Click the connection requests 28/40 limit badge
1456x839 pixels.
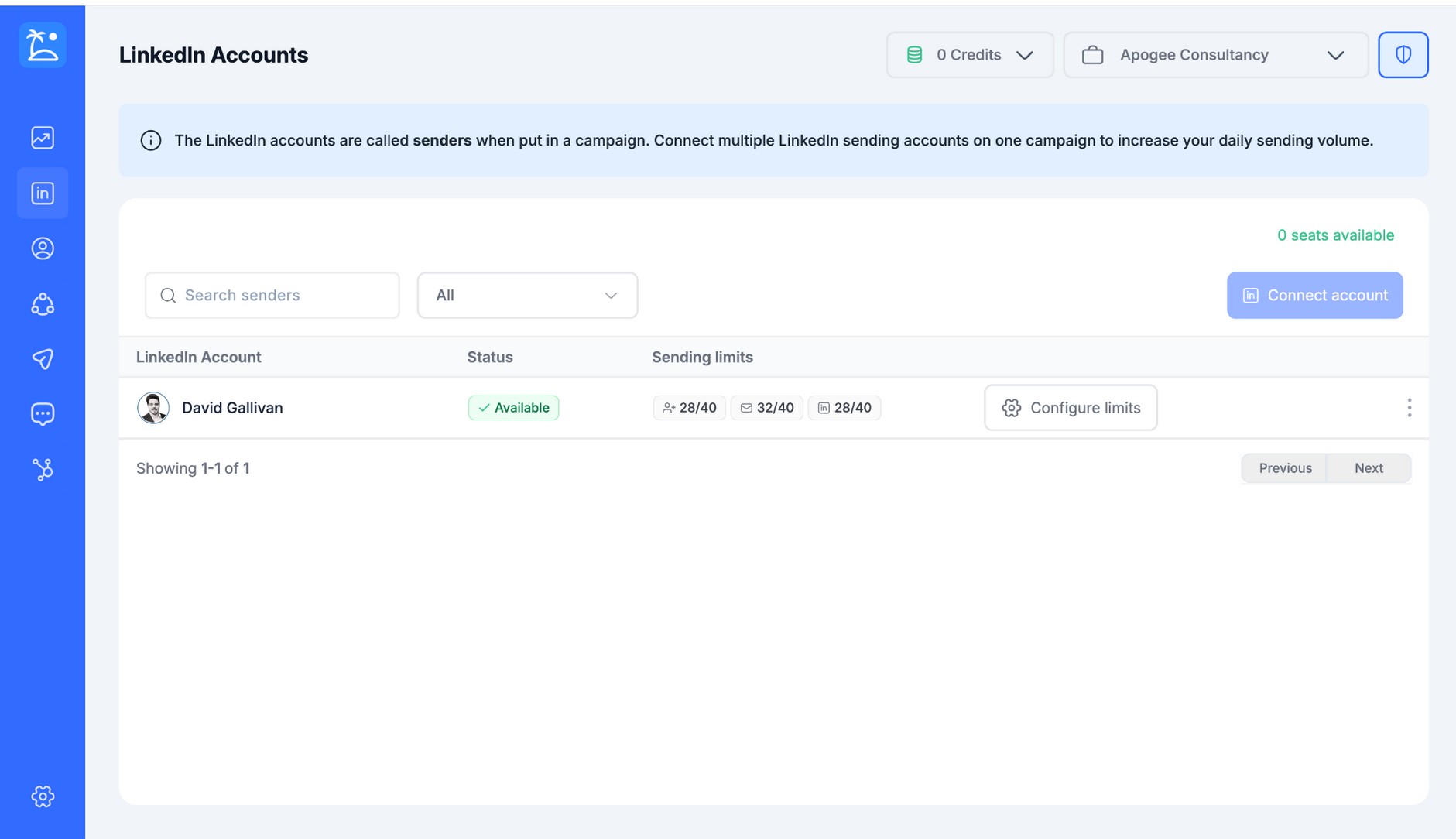689,408
